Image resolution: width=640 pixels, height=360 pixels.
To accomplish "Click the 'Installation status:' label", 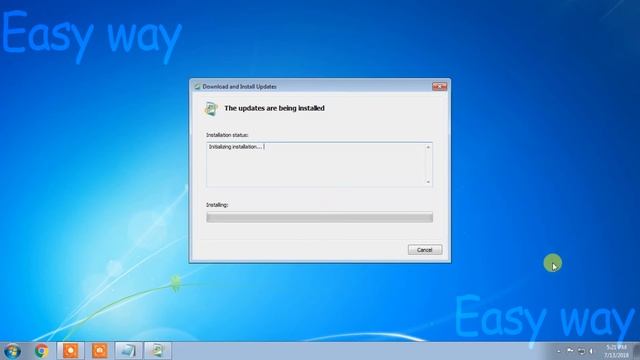I will pyautogui.click(x=227, y=135).
